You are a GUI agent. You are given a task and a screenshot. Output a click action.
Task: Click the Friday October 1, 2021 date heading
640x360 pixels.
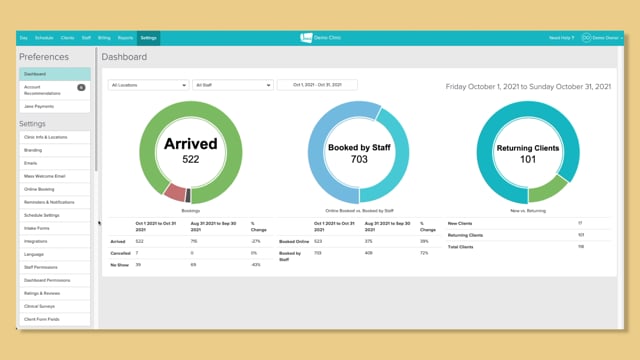[528, 87]
